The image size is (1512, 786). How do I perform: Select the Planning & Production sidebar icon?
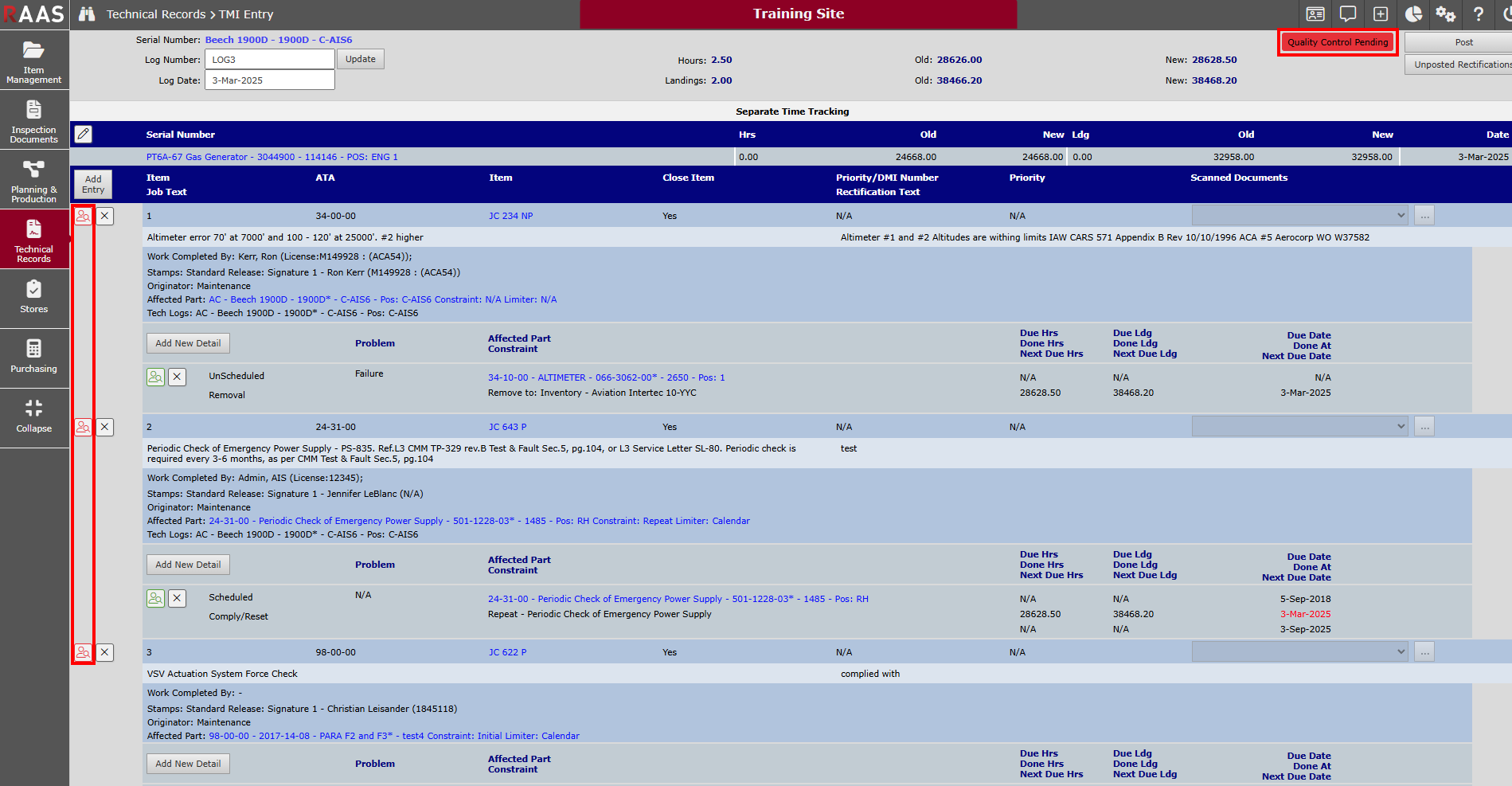[34, 179]
